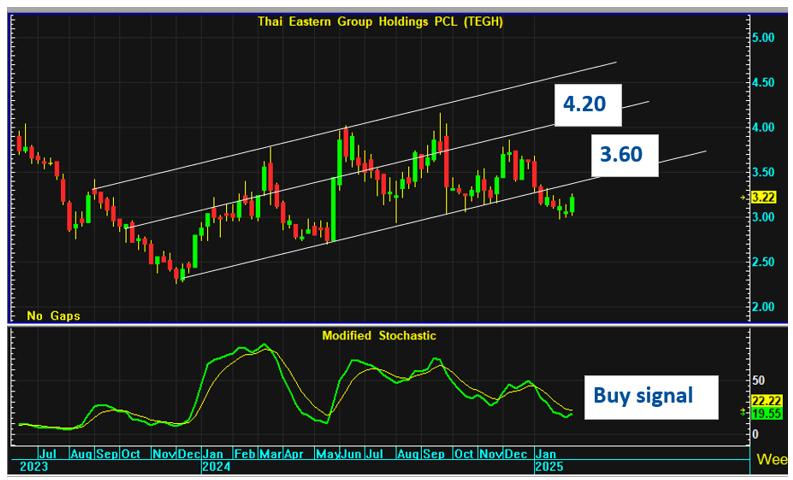Click the Sep 2023 month label
Viewport: 793px width, 480px height.
(x=106, y=454)
